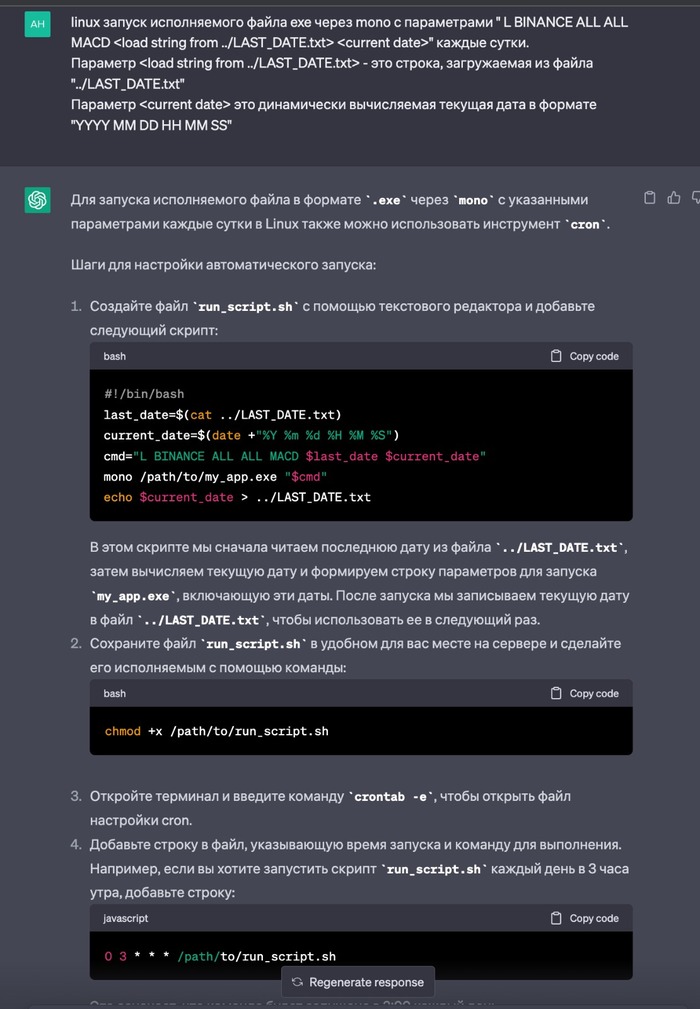The height and width of the screenshot is (1009, 700).
Task: Click the inline crontab -e code
Action: pos(392,797)
